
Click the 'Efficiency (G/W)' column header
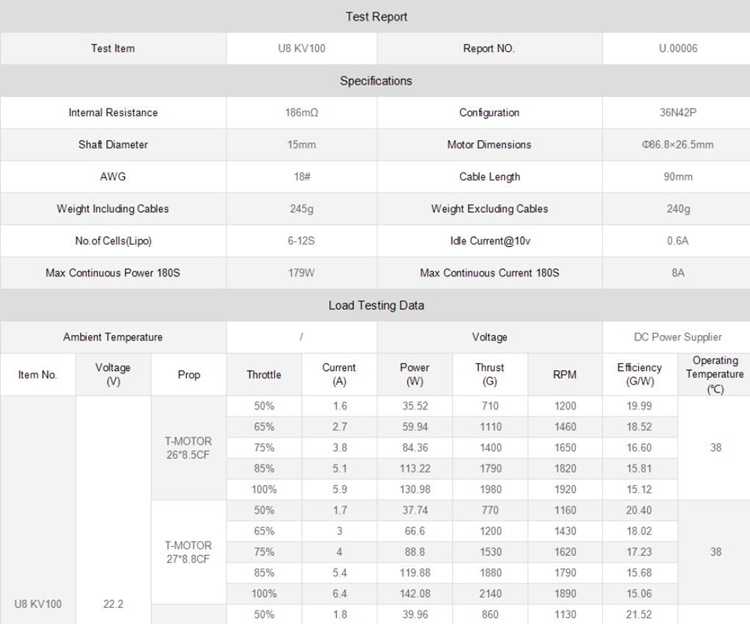pos(640,374)
